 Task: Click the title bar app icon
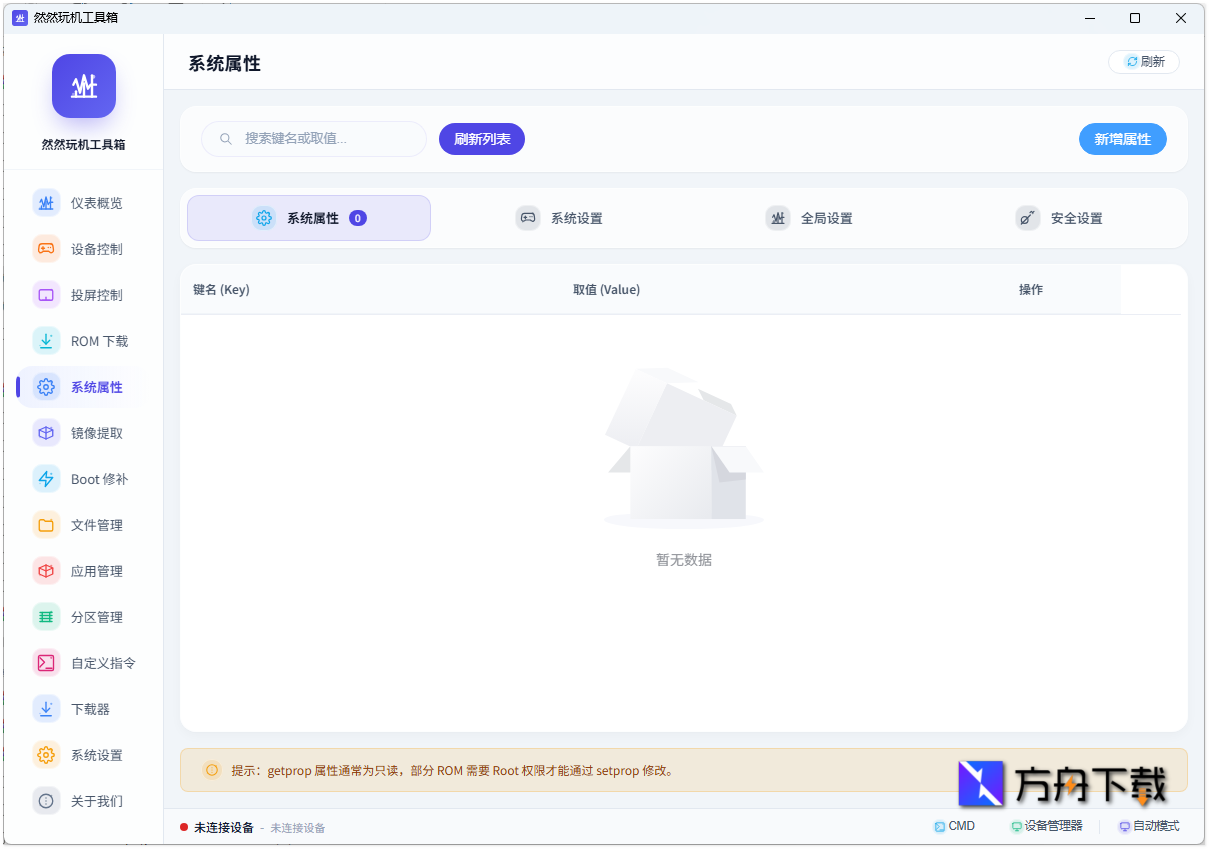[x=20, y=18]
